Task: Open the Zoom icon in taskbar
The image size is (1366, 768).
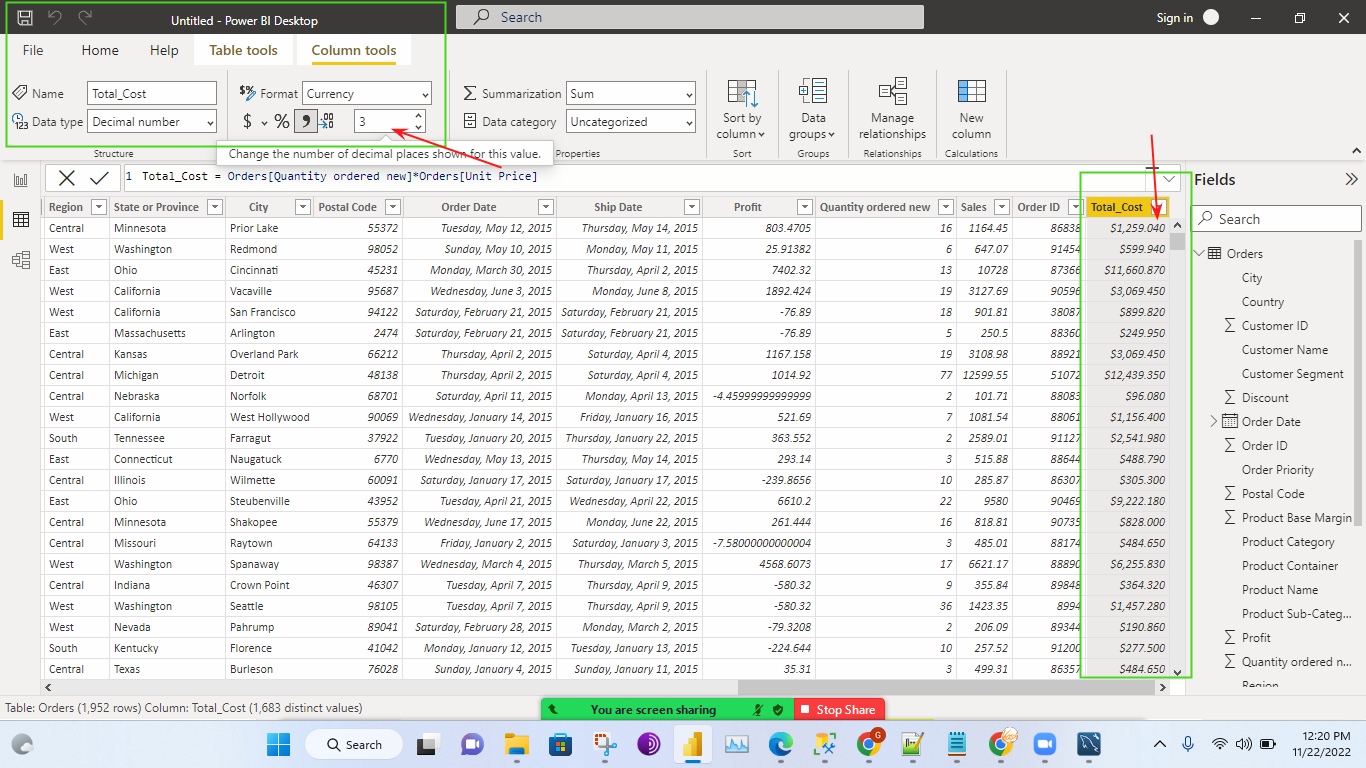Action: (x=1045, y=744)
